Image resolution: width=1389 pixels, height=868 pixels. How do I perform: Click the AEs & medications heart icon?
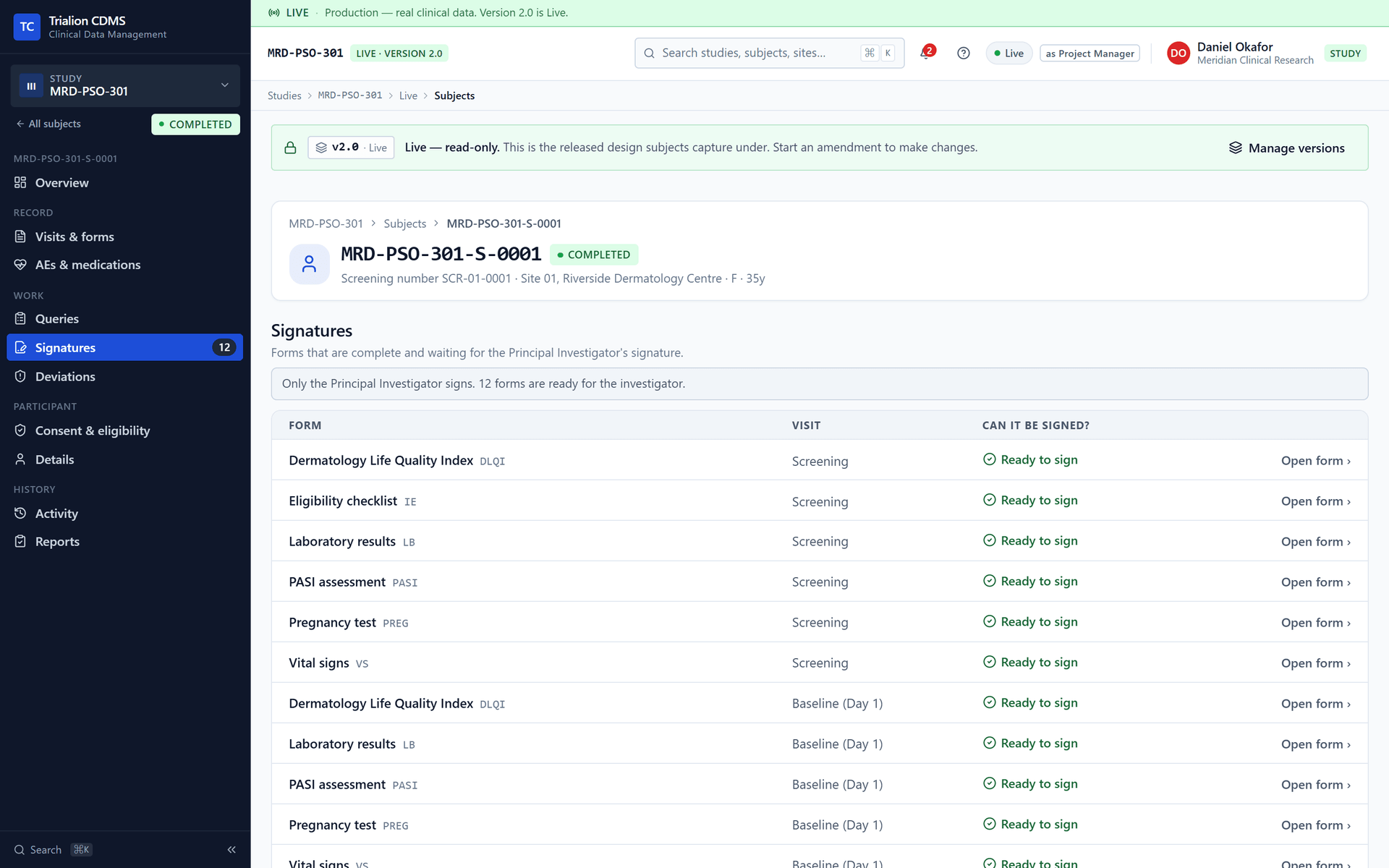[x=20, y=265]
